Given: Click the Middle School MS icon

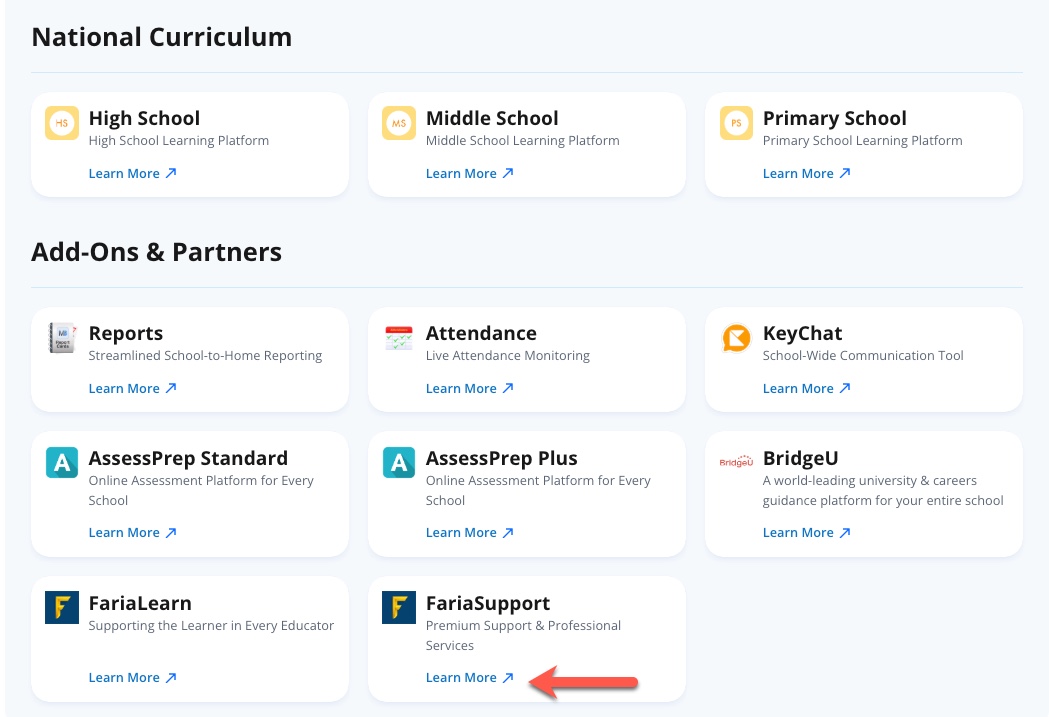Looking at the screenshot, I should (399, 123).
